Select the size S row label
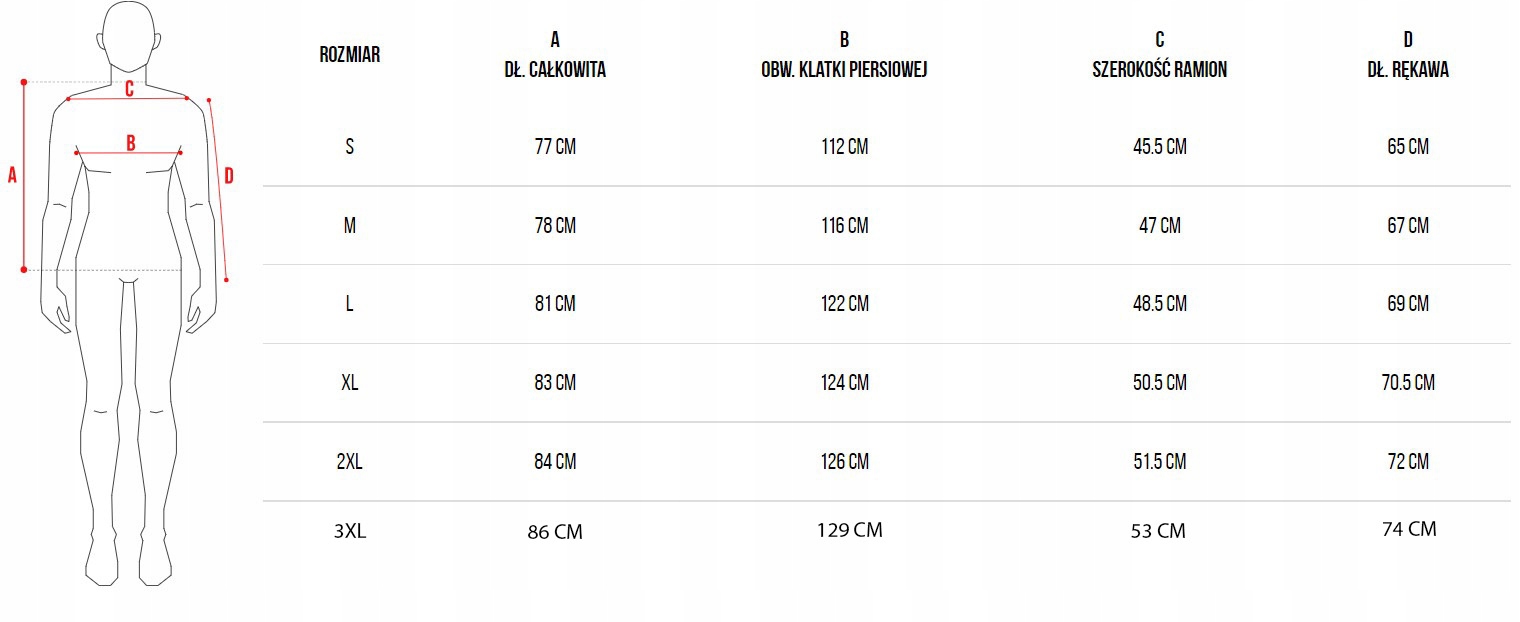Viewport: 1520px width, 622px height. (349, 146)
